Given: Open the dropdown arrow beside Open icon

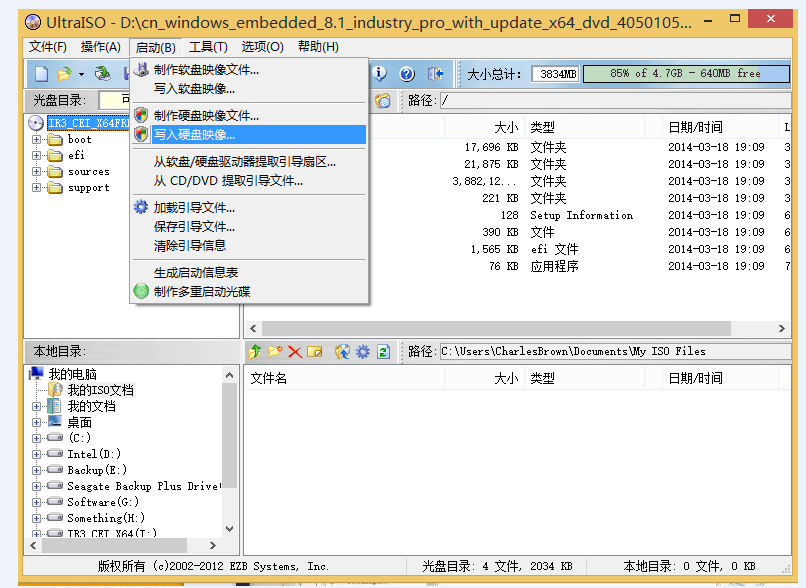Looking at the screenshot, I should point(81,75).
